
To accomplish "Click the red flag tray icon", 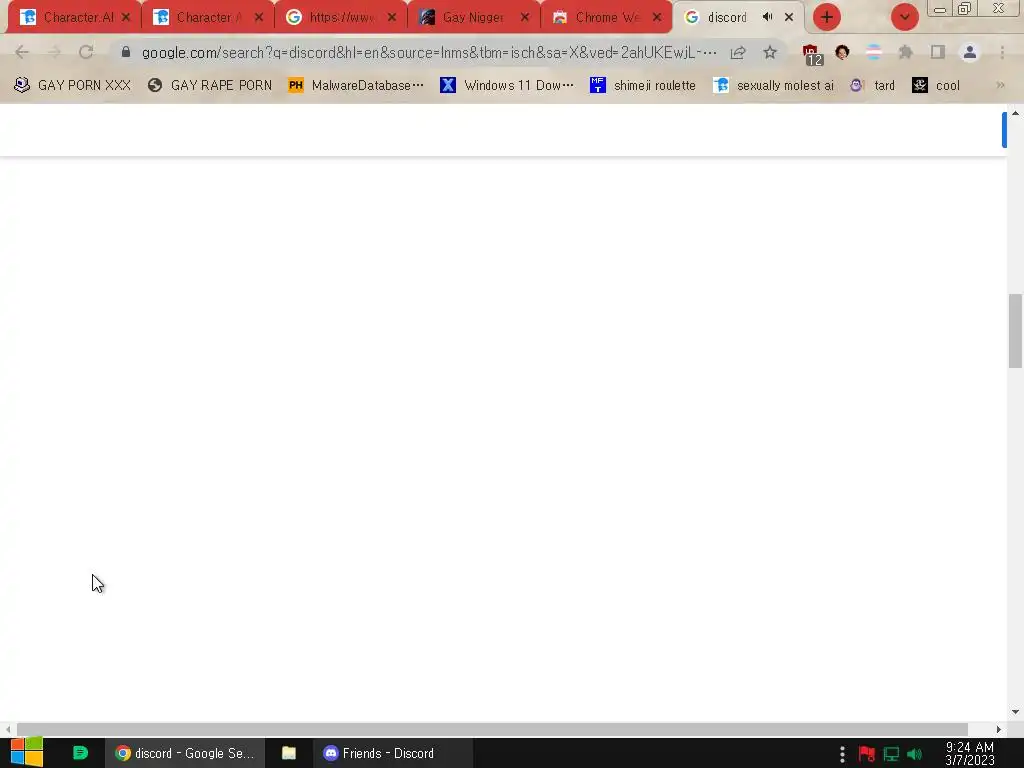I will click(867, 754).
